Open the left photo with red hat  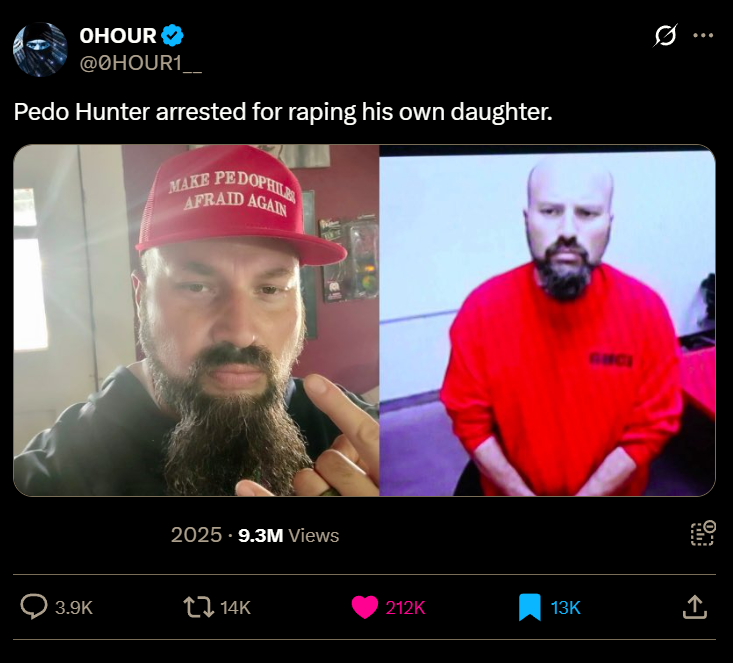[x=196, y=320]
